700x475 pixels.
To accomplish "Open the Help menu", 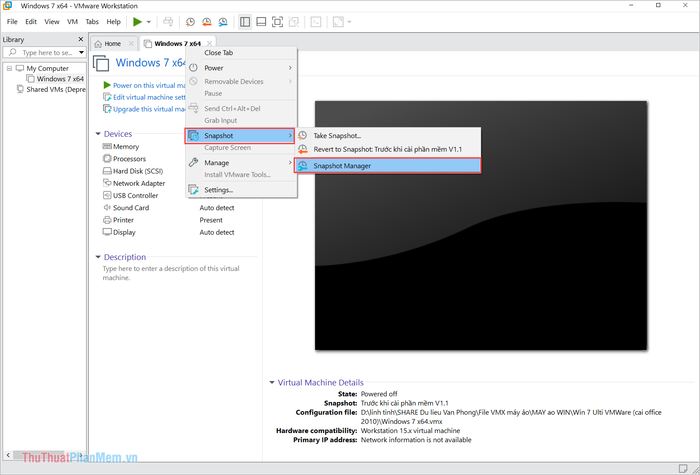I will pyautogui.click(x=113, y=21).
